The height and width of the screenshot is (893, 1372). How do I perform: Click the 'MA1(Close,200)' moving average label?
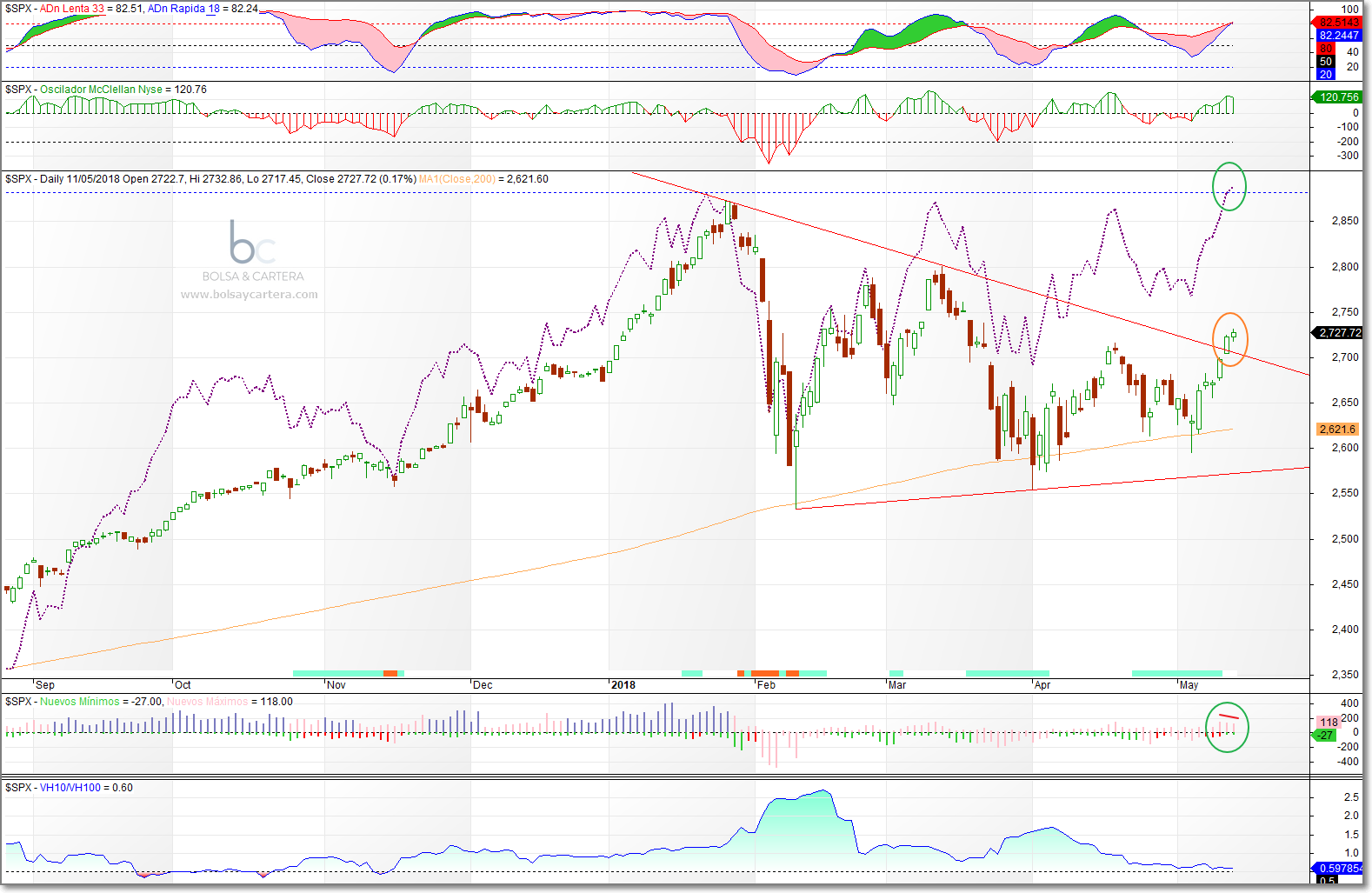click(x=457, y=179)
